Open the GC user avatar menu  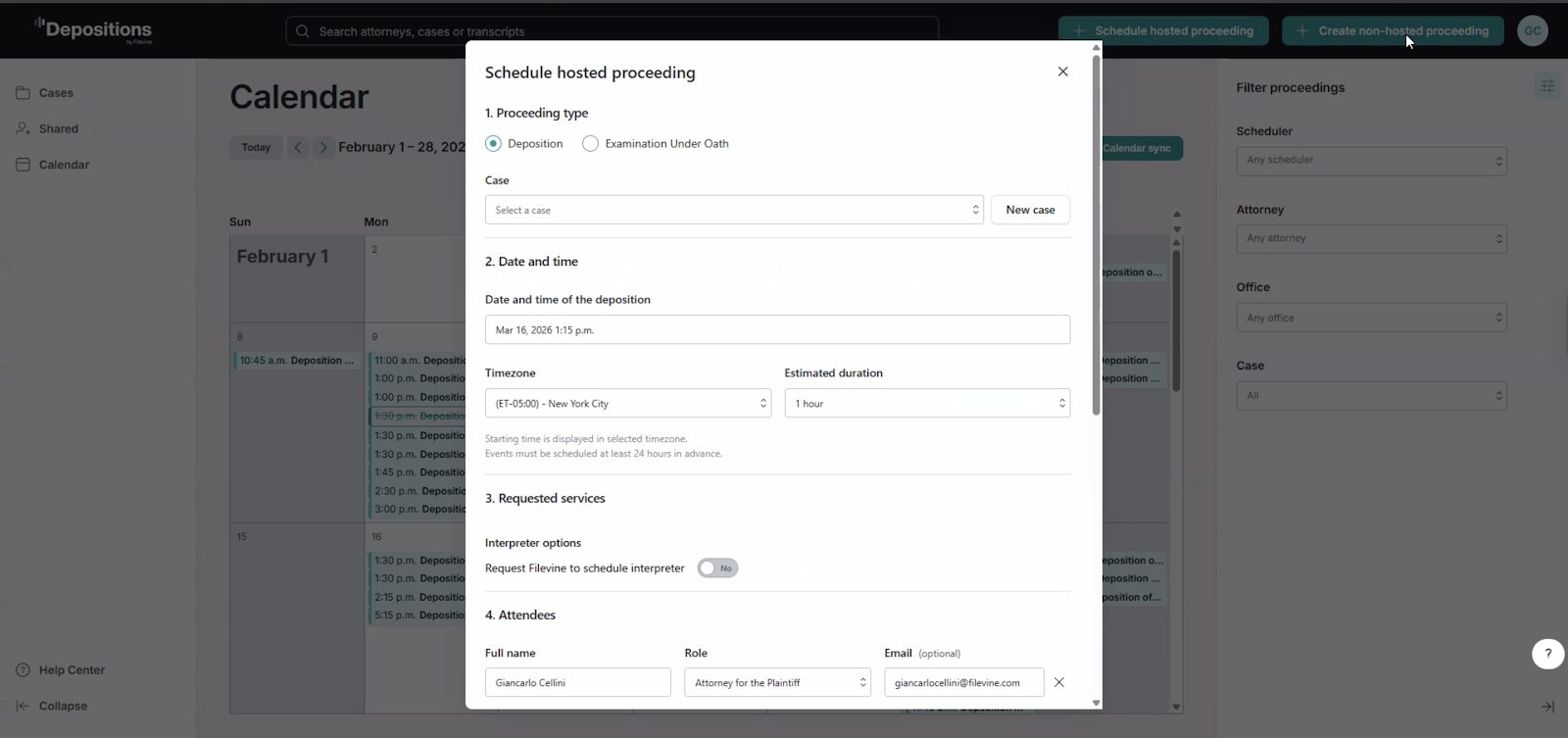pos(1533,30)
